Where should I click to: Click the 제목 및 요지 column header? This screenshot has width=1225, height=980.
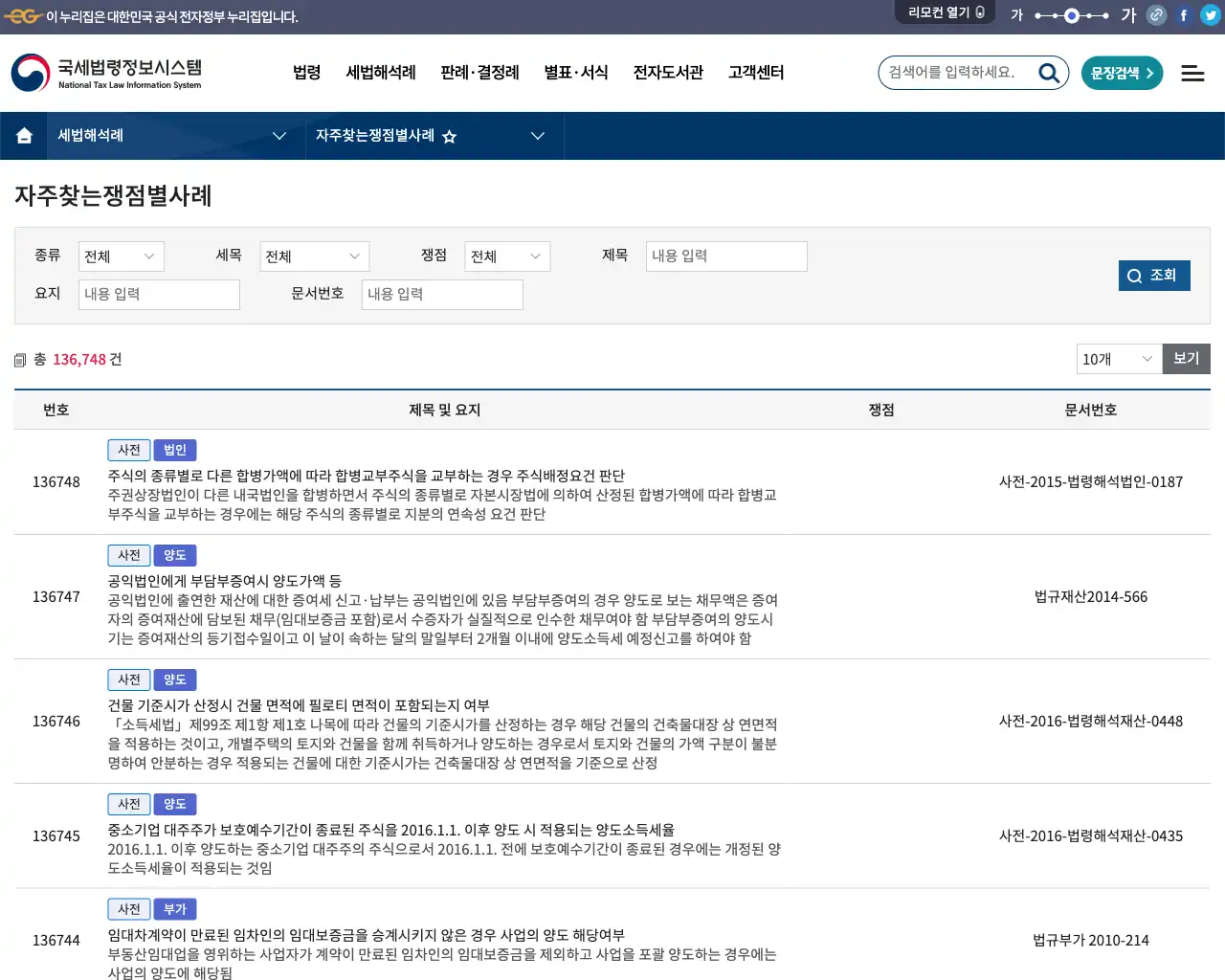(445, 410)
